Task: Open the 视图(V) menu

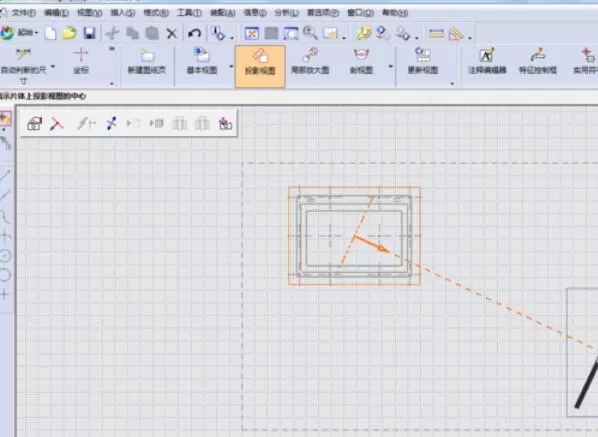Action: tap(89, 13)
